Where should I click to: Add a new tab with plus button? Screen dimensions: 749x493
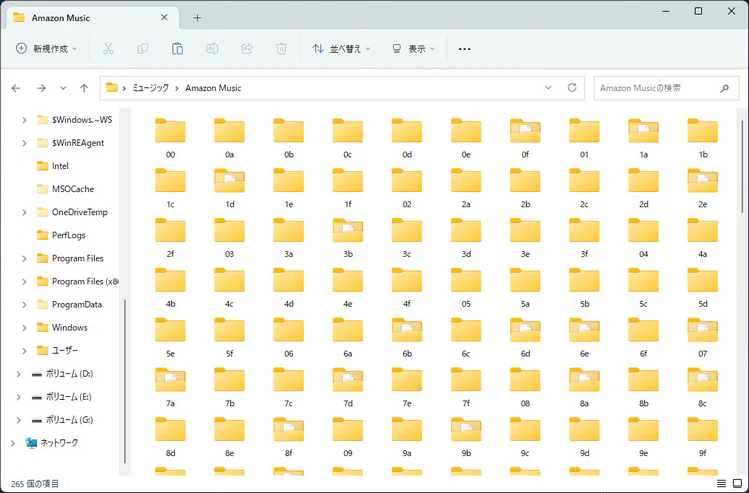pyautogui.click(x=197, y=18)
